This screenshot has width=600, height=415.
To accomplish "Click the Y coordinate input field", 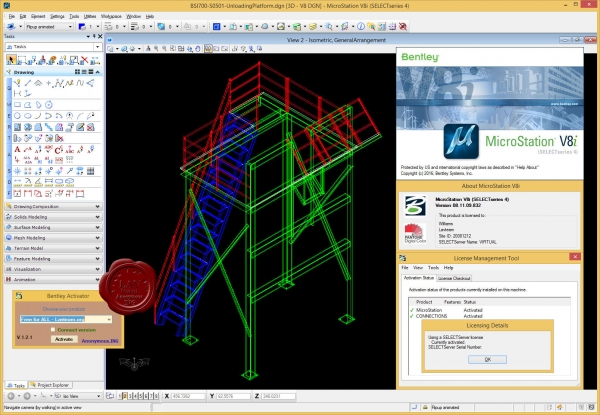I will 233,396.
